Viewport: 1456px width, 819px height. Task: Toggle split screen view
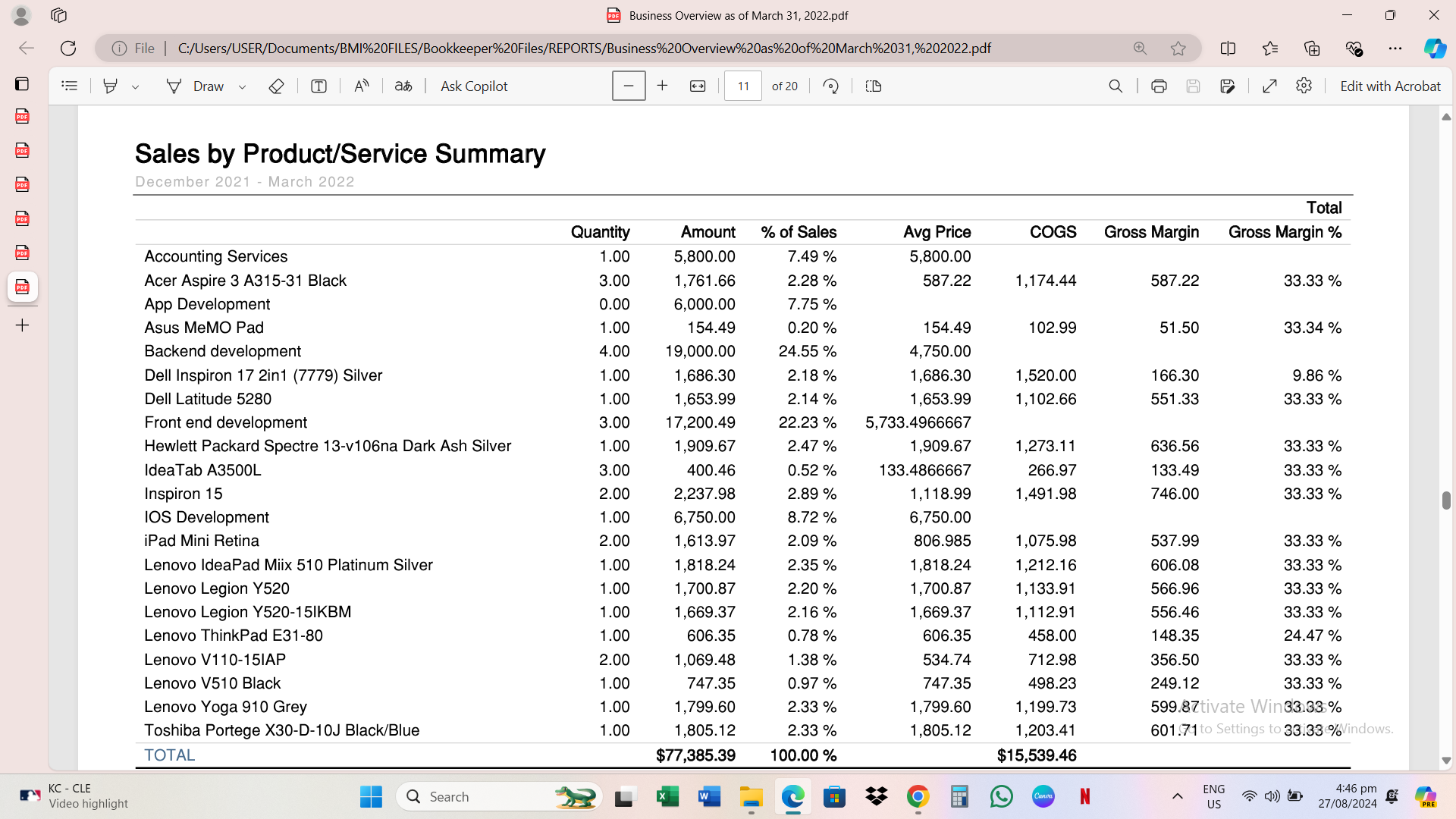[1228, 48]
